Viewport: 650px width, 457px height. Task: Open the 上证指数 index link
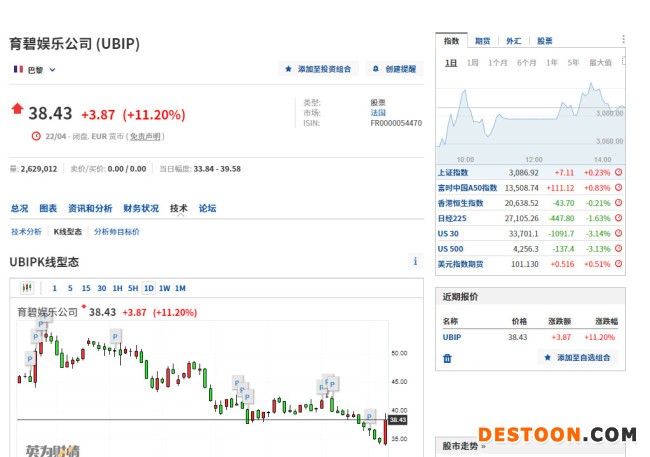click(x=453, y=173)
